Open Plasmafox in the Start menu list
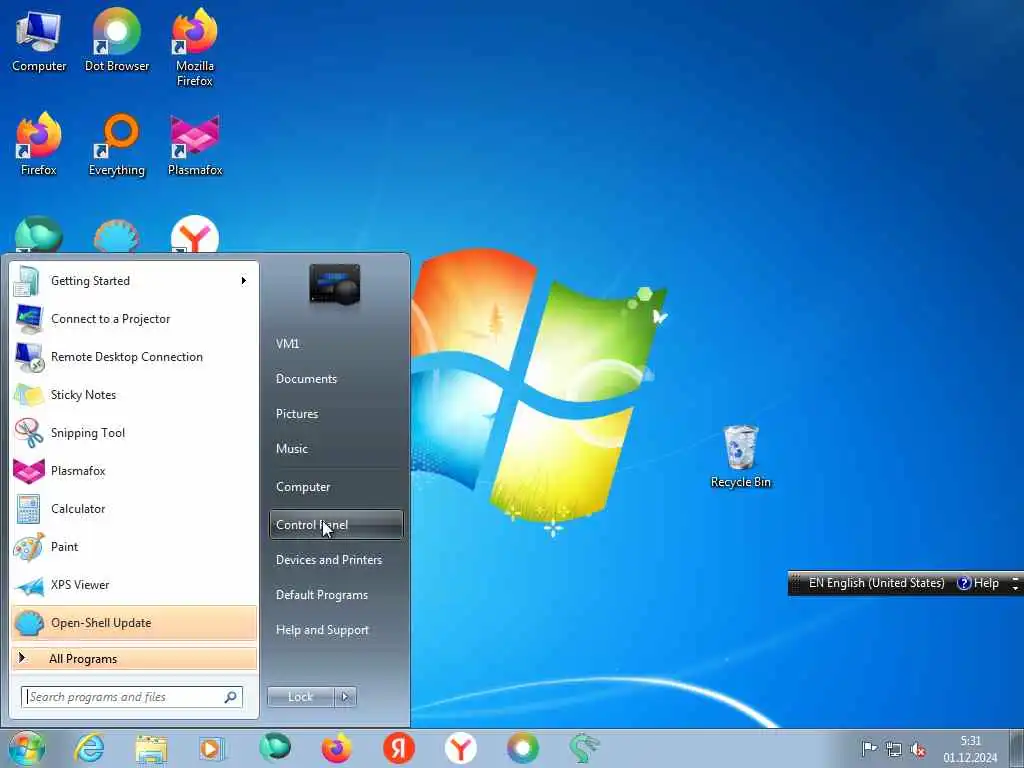Screen dimensions: 1024x768 pyautogui.click(x=134, y=471)
